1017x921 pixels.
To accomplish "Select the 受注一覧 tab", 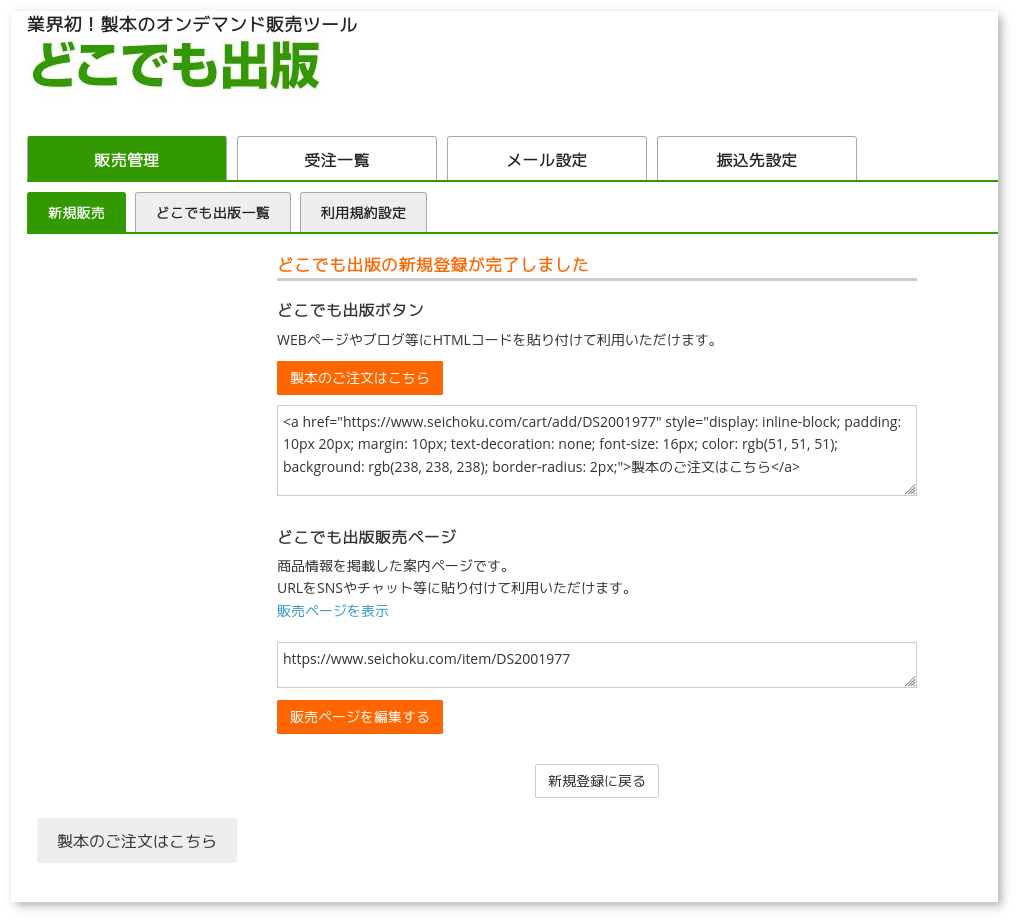I will click(x=336, y=158).
